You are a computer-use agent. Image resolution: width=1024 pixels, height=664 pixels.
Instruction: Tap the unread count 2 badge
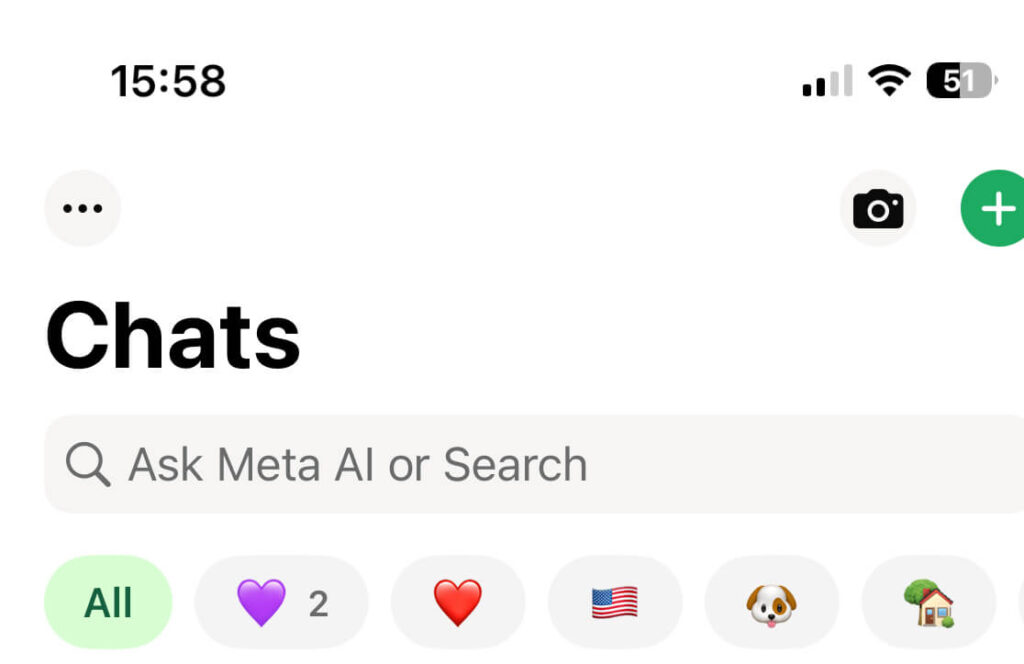tap(318, 603)
